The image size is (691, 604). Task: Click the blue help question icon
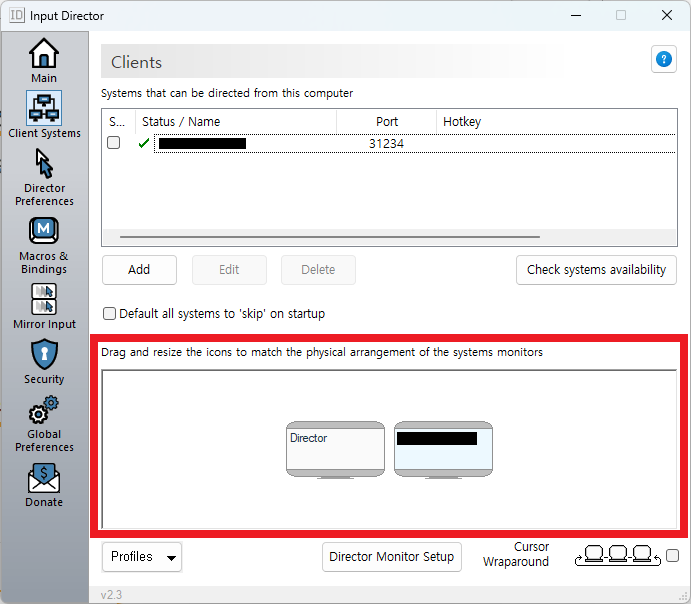click(664, 59)
